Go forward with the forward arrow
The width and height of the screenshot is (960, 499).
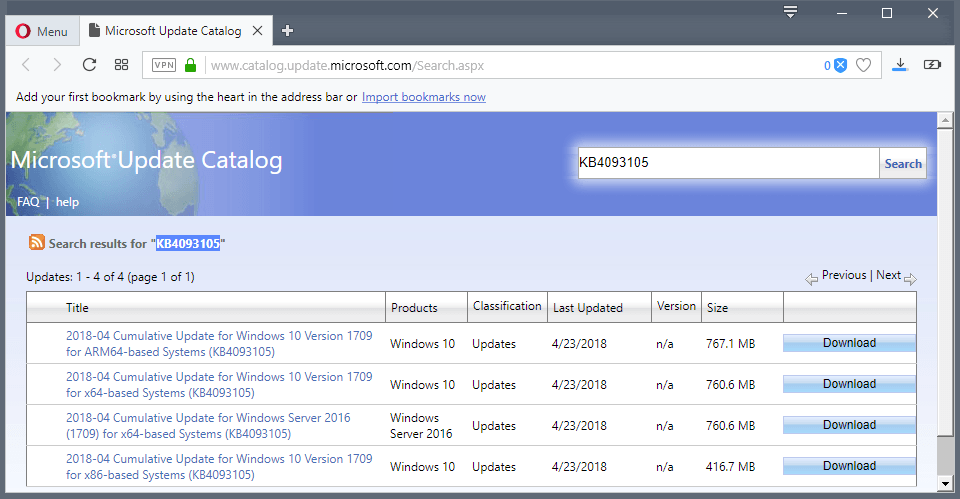(x=57, y=65)
